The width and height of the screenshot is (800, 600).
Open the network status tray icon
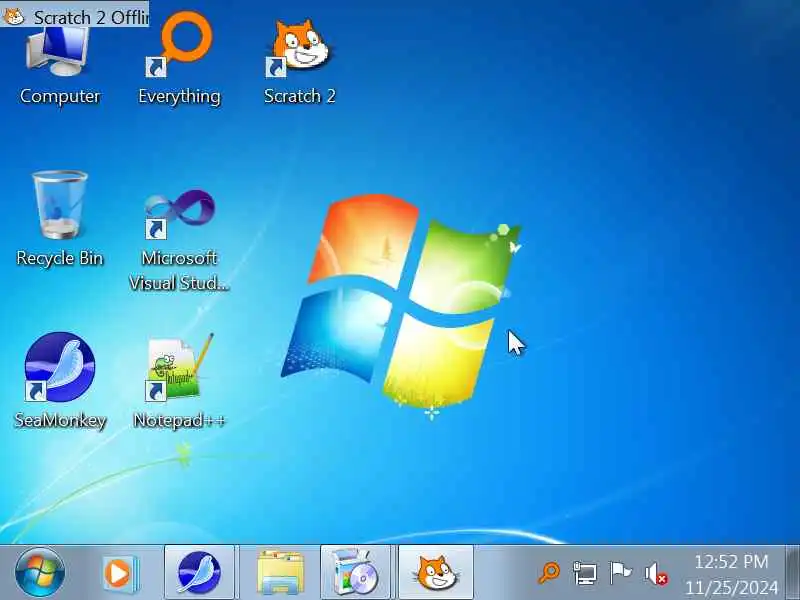point(585,573)
